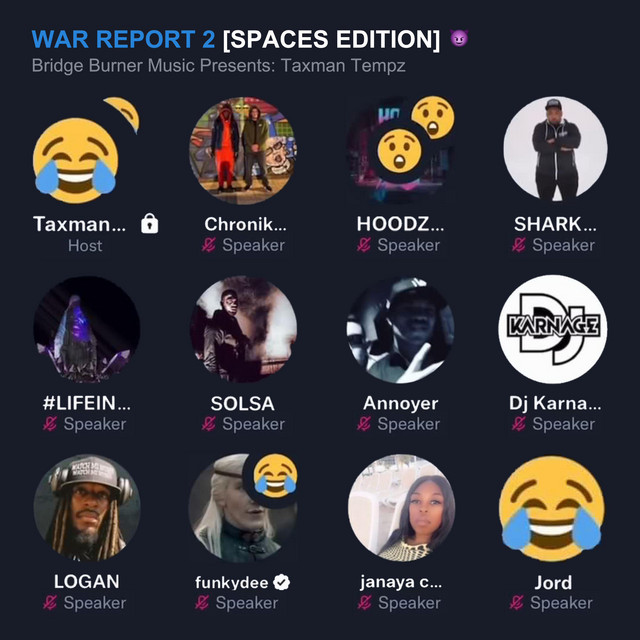Select the janaya c... speaker avatar
The width and height of the screenshot is (640, 640).
(402, 508)
